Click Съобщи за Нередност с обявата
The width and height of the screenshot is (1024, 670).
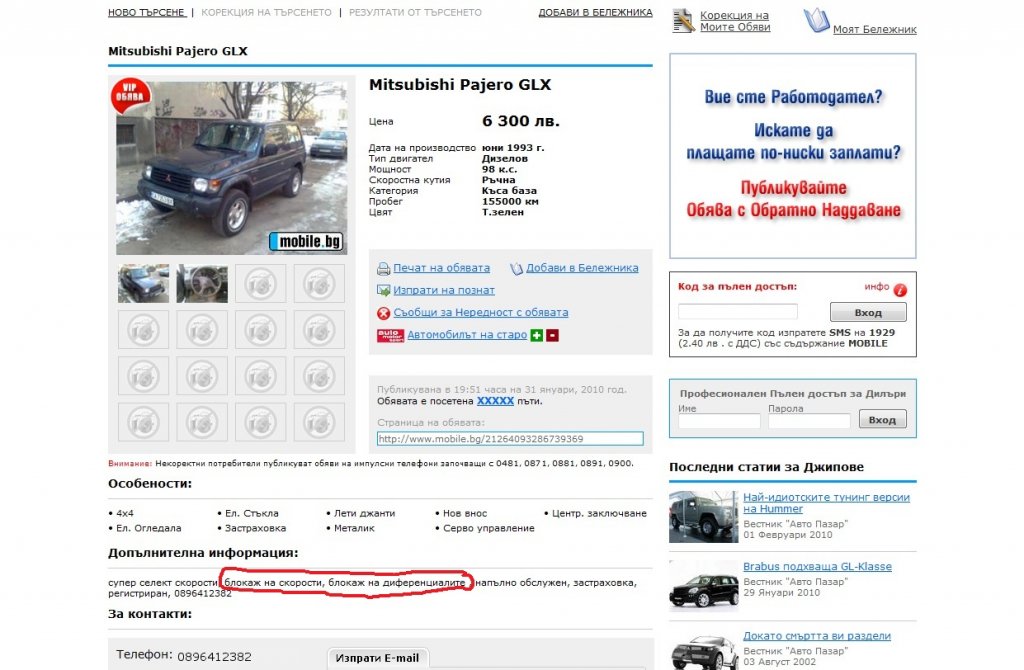pyautogui.click(x=481, y=312)
